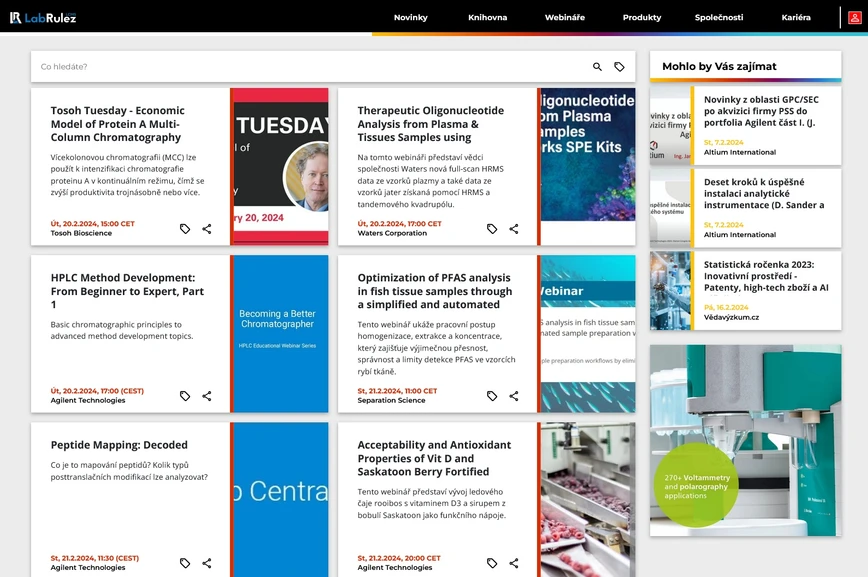Open Deset kroků k úspěšné instalaci article
The width and height of the screenshot is (868, 577).
click(x=764, y=193)
